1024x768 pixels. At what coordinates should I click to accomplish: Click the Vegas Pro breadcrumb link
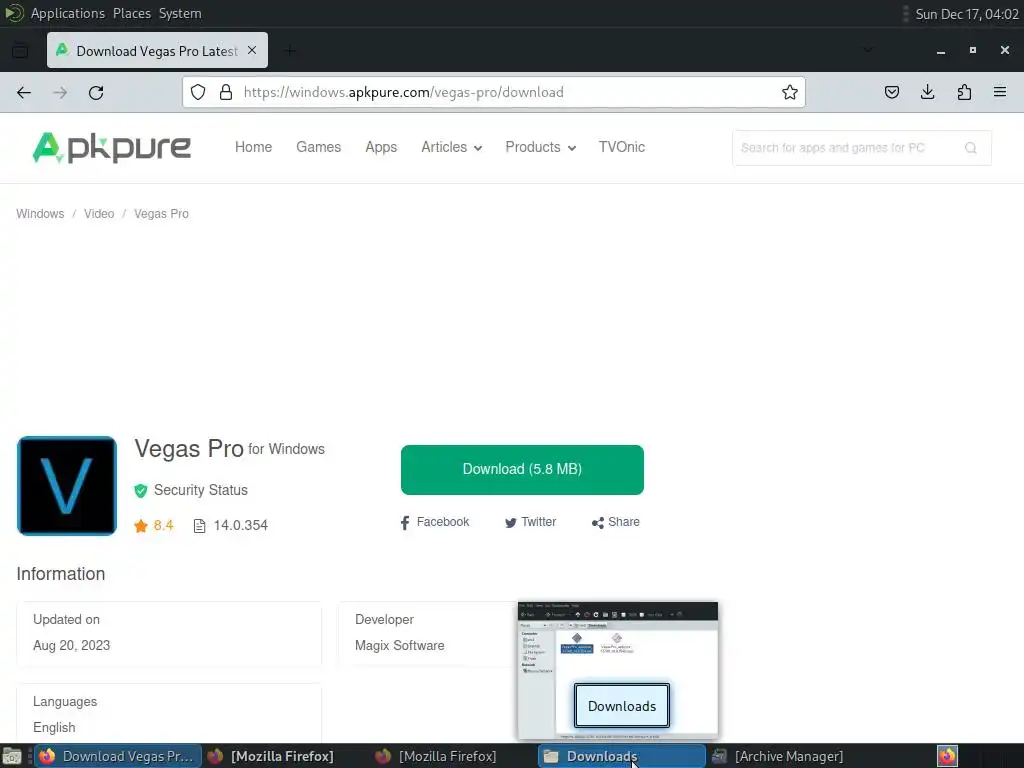(161, 214)
